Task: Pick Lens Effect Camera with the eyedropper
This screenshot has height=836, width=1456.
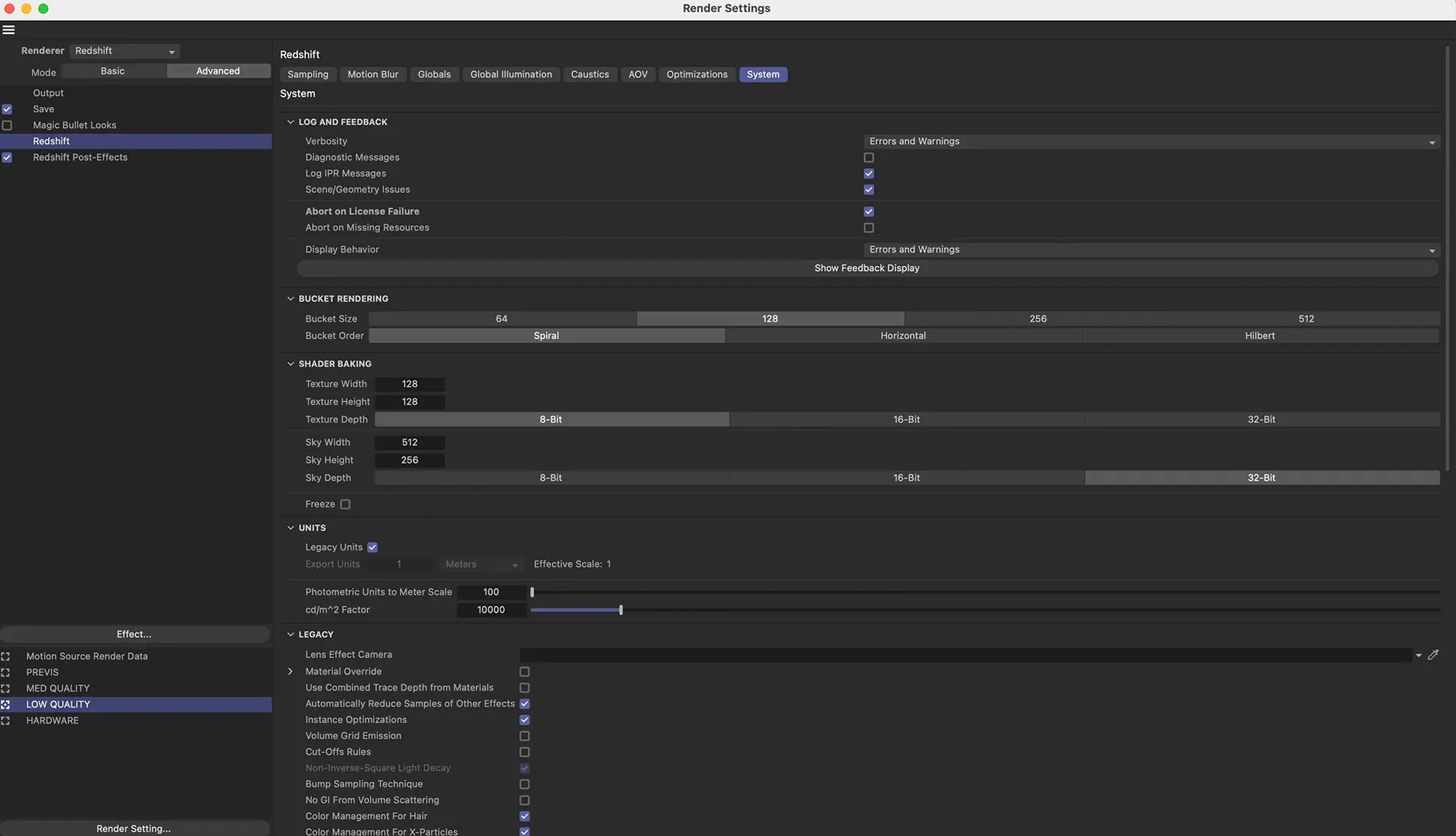Action: 1434,654
